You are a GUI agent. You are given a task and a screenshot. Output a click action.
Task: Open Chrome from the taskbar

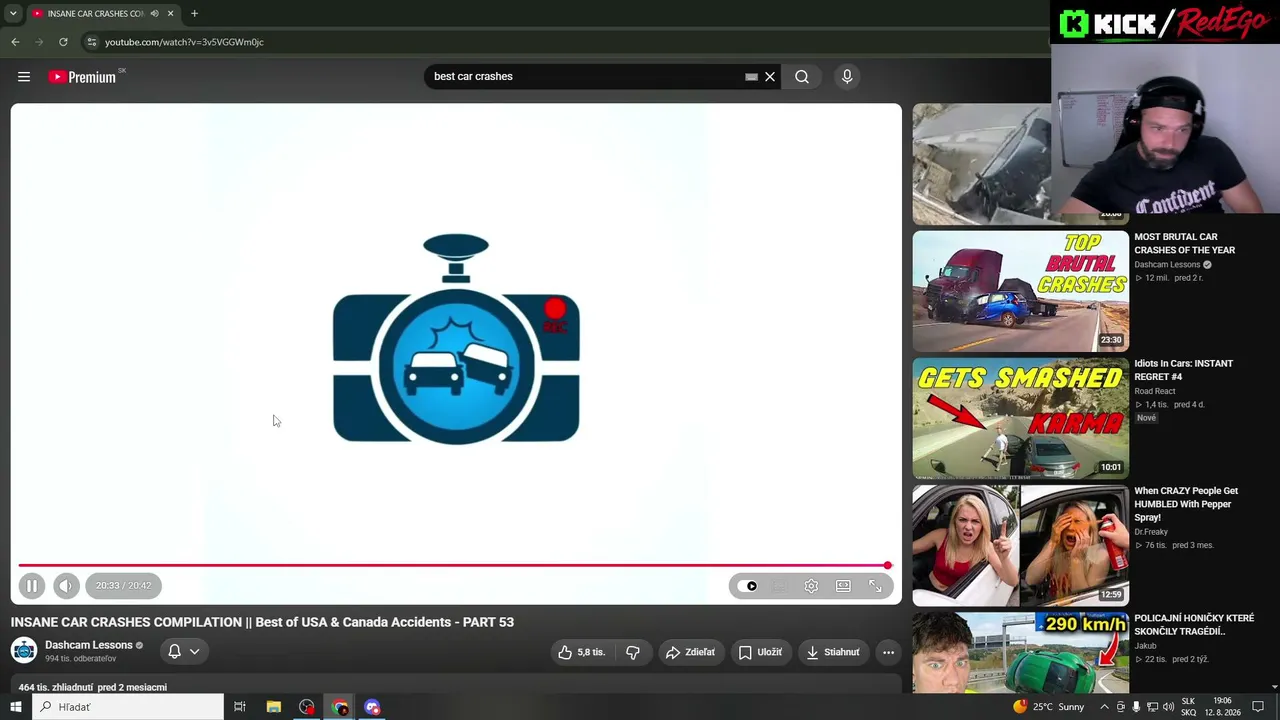[340, 707]
